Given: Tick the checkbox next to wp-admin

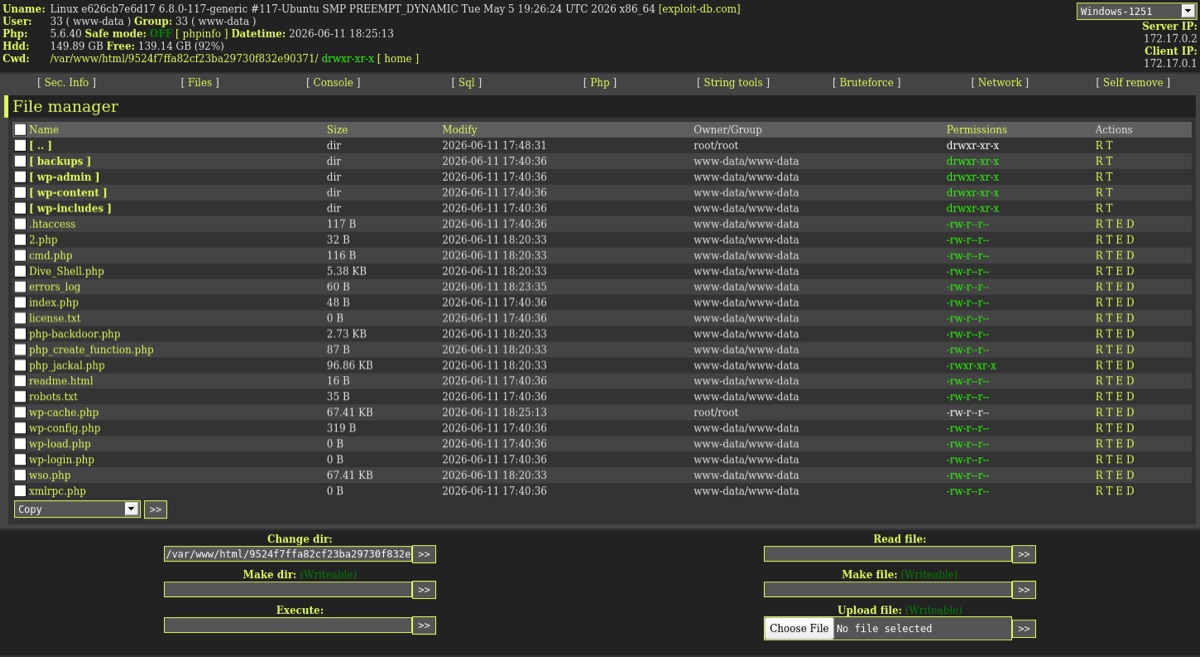Looking at the screenshot, I should click(x=20, y=177).
